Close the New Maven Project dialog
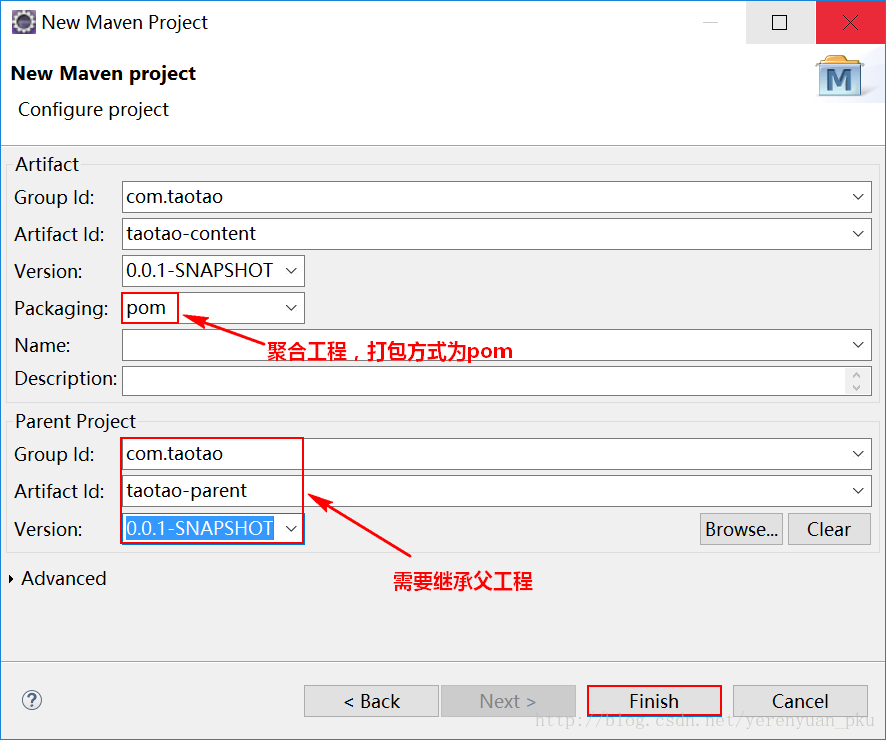This screenshot has width=886, height=740. (x=850, y=23)
